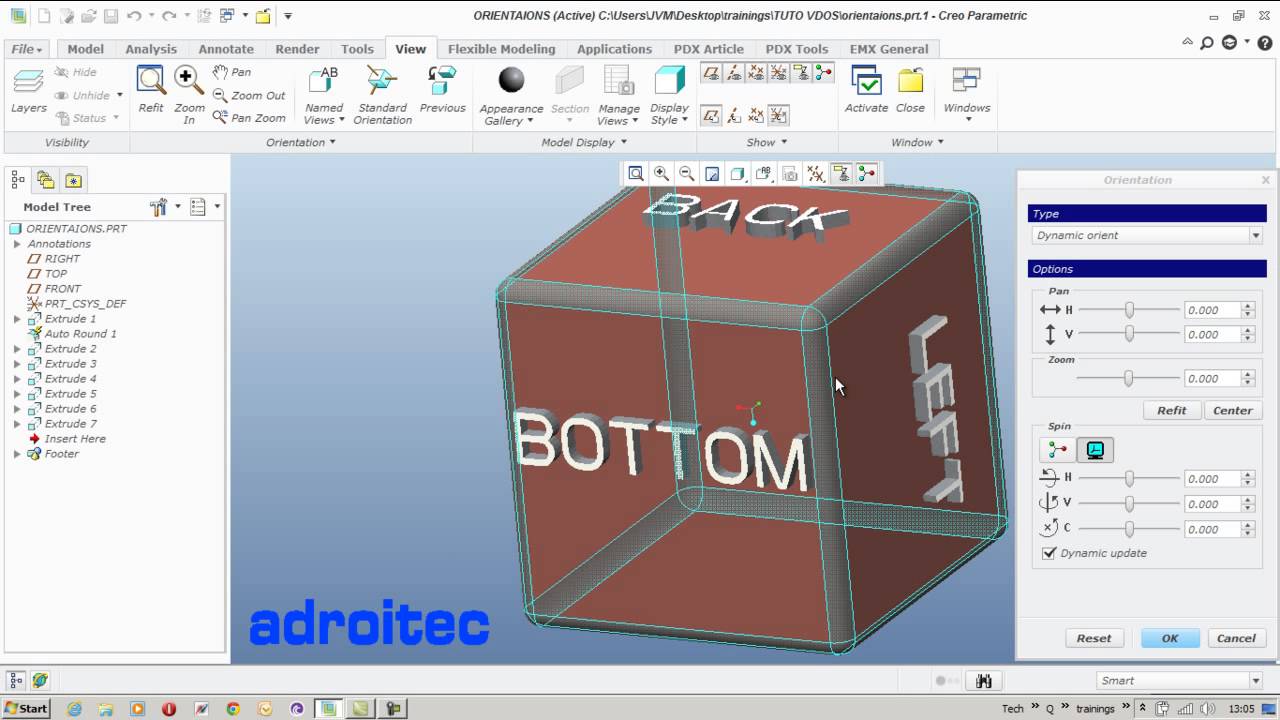Select the screen-center spin icon
The width and height of the screenshot is (1280, 720).
click(x=1095, y=450)
